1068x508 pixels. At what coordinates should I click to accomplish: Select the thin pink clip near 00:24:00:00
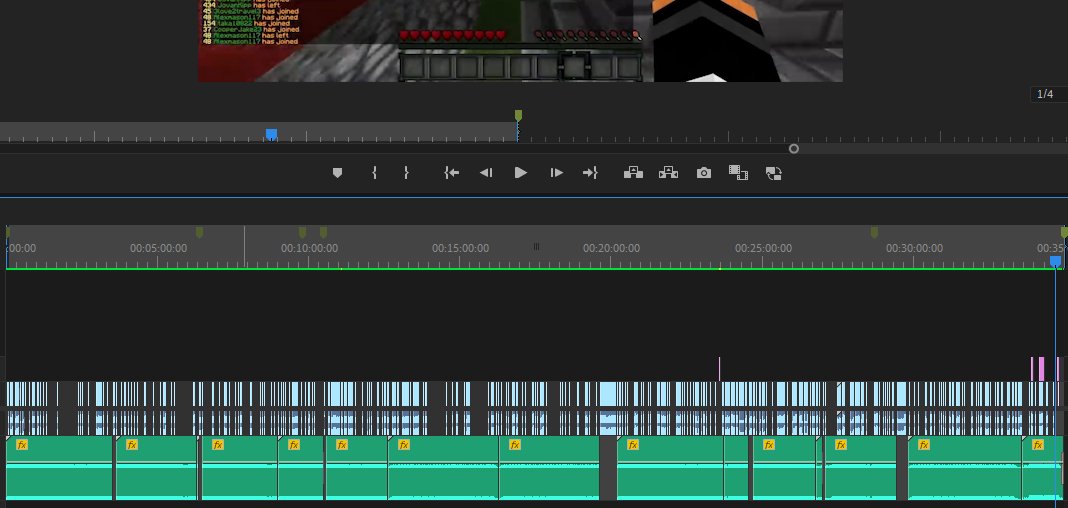pyautogui.click(x=719, y=369)
